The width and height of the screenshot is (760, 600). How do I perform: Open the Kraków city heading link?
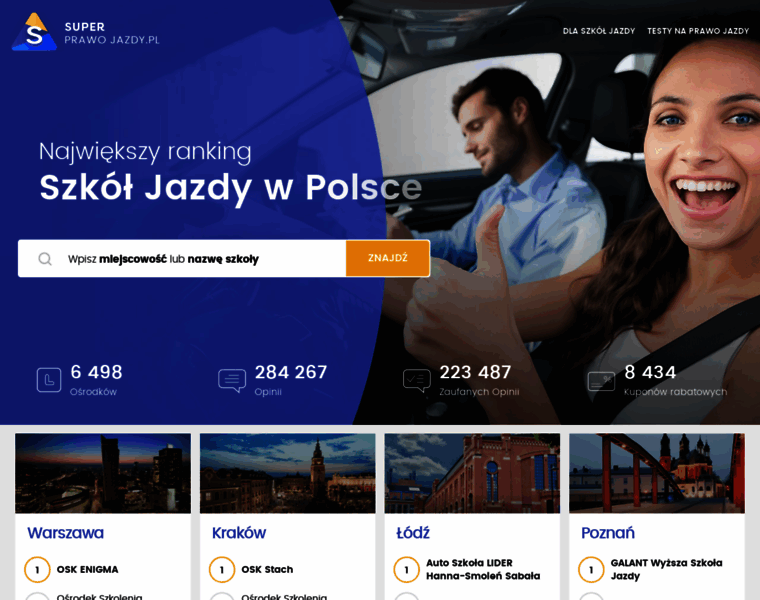pyautogui.click(x=239, y=533)
